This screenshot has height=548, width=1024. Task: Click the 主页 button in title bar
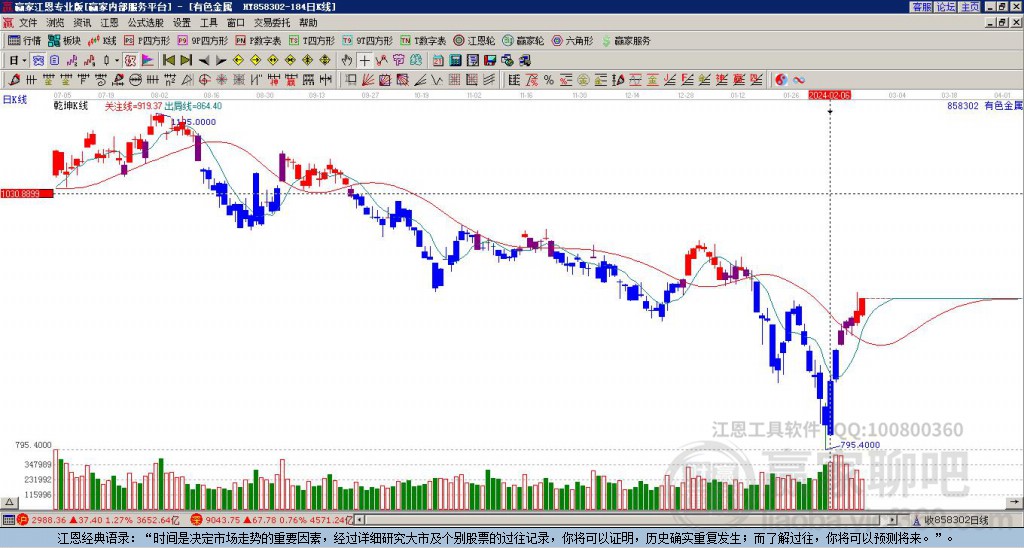970,7
